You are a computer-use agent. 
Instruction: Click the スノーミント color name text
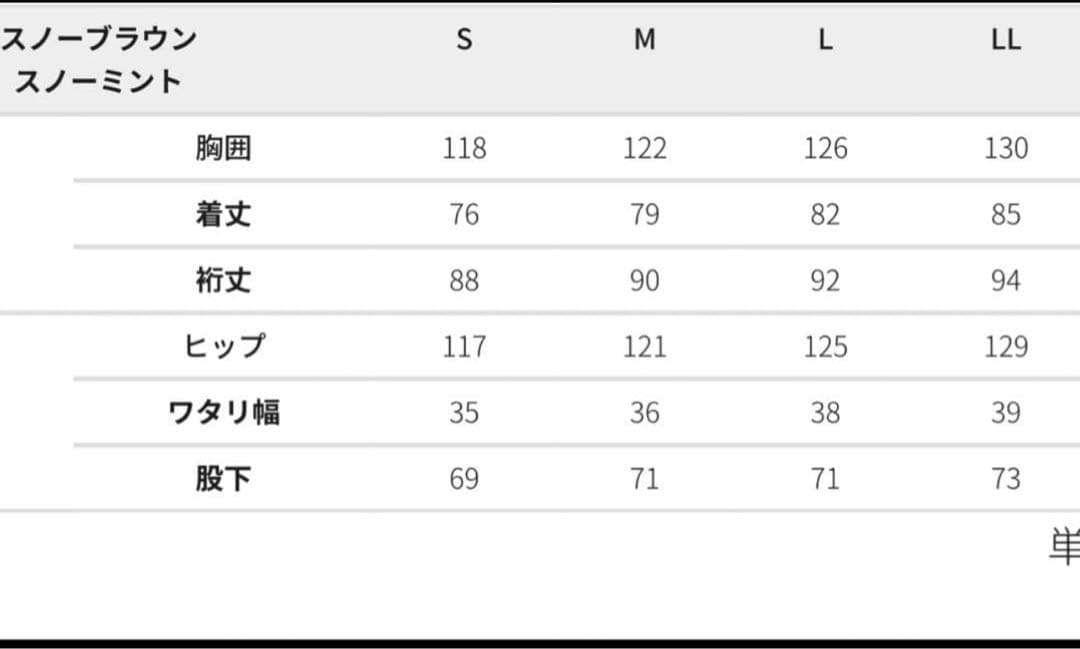(x=98, y=80)
